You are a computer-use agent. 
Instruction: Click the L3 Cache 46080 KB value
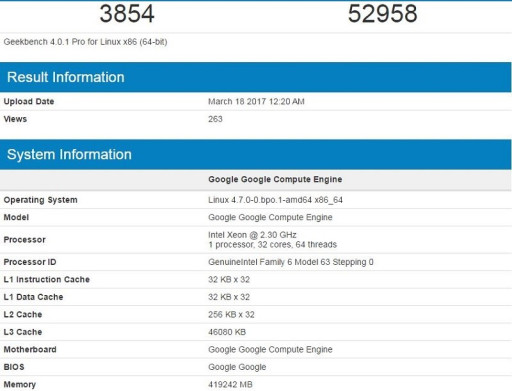pyautogui.click(x=227, y=332)
